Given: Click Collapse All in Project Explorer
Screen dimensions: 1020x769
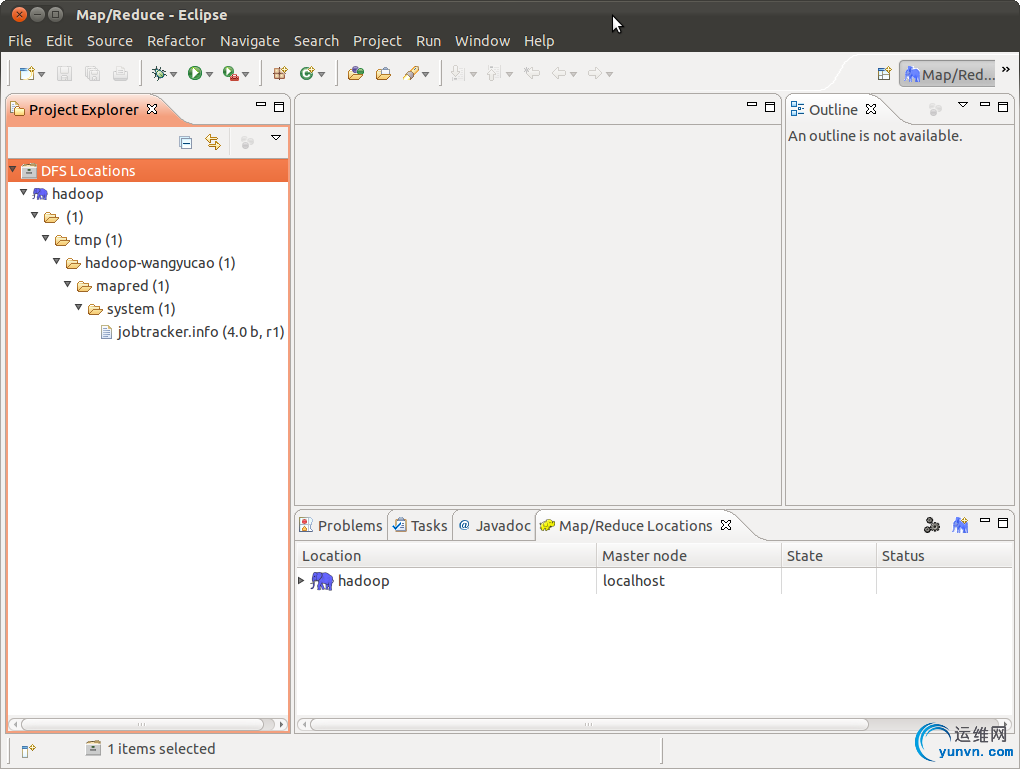Looking at the screenshot, I should pyautogui.click(x=185, y=142).
